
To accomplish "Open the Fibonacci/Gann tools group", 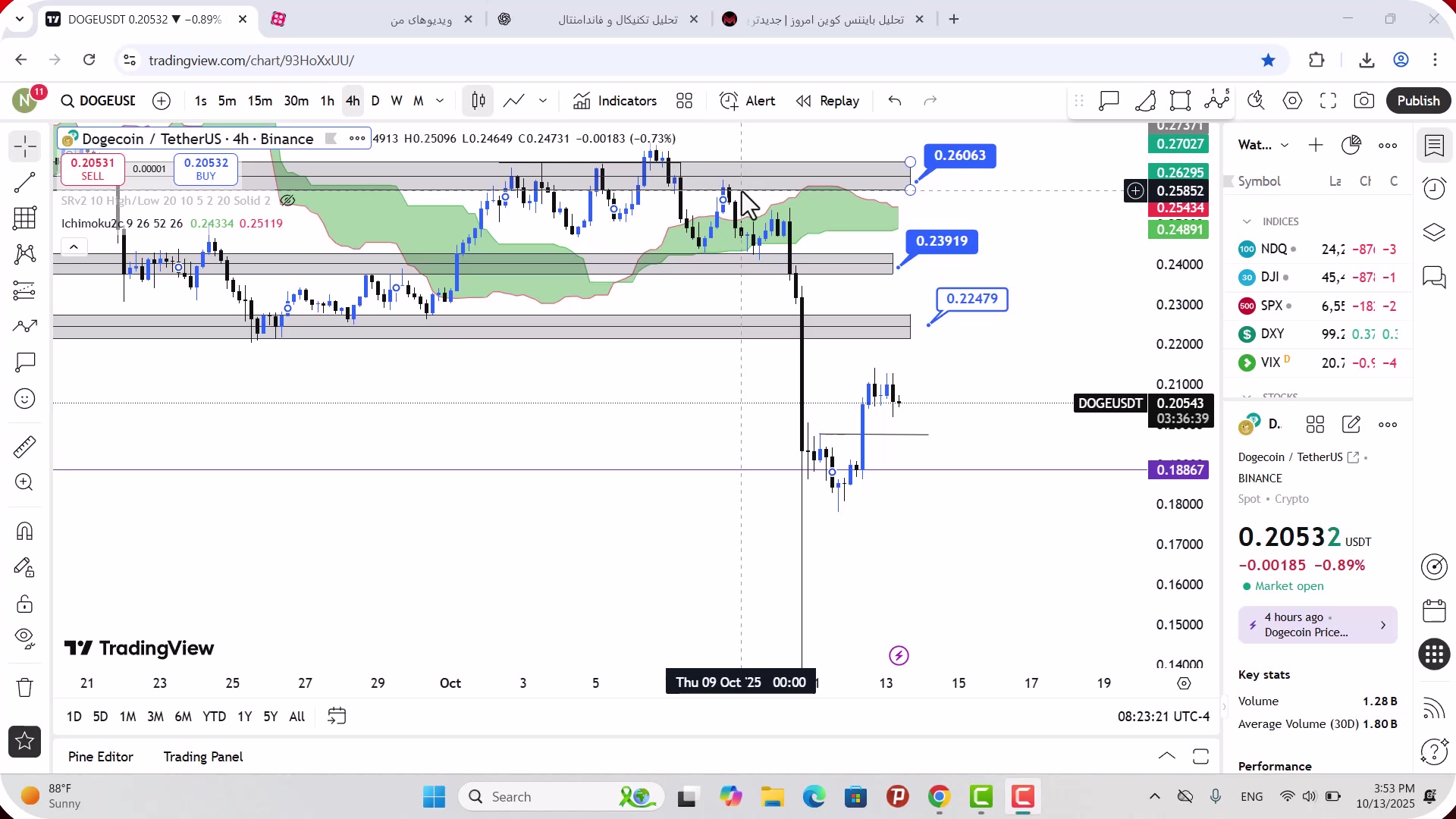I will 24,218.
